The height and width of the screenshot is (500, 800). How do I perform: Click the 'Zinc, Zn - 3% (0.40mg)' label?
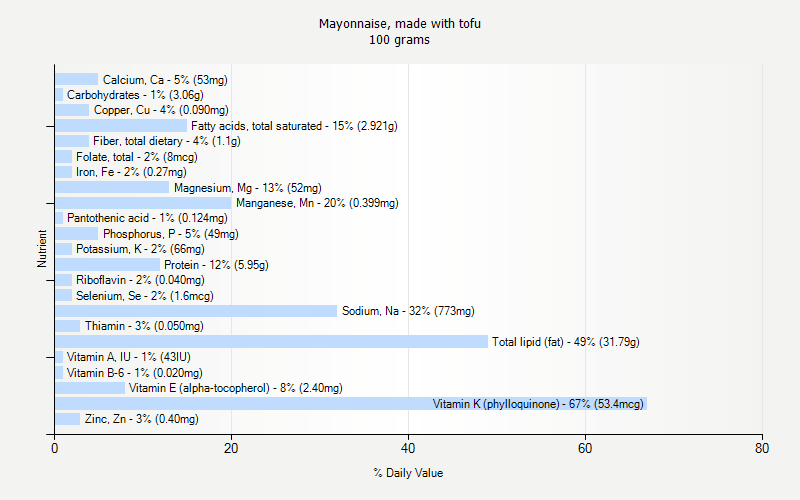tap(142, 419)
